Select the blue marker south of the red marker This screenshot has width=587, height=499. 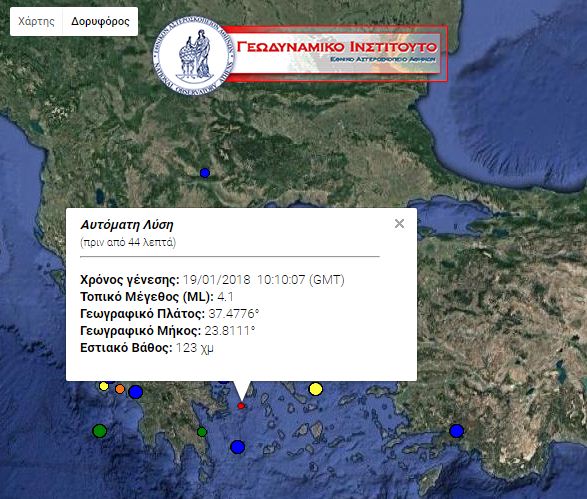(238, 447)
